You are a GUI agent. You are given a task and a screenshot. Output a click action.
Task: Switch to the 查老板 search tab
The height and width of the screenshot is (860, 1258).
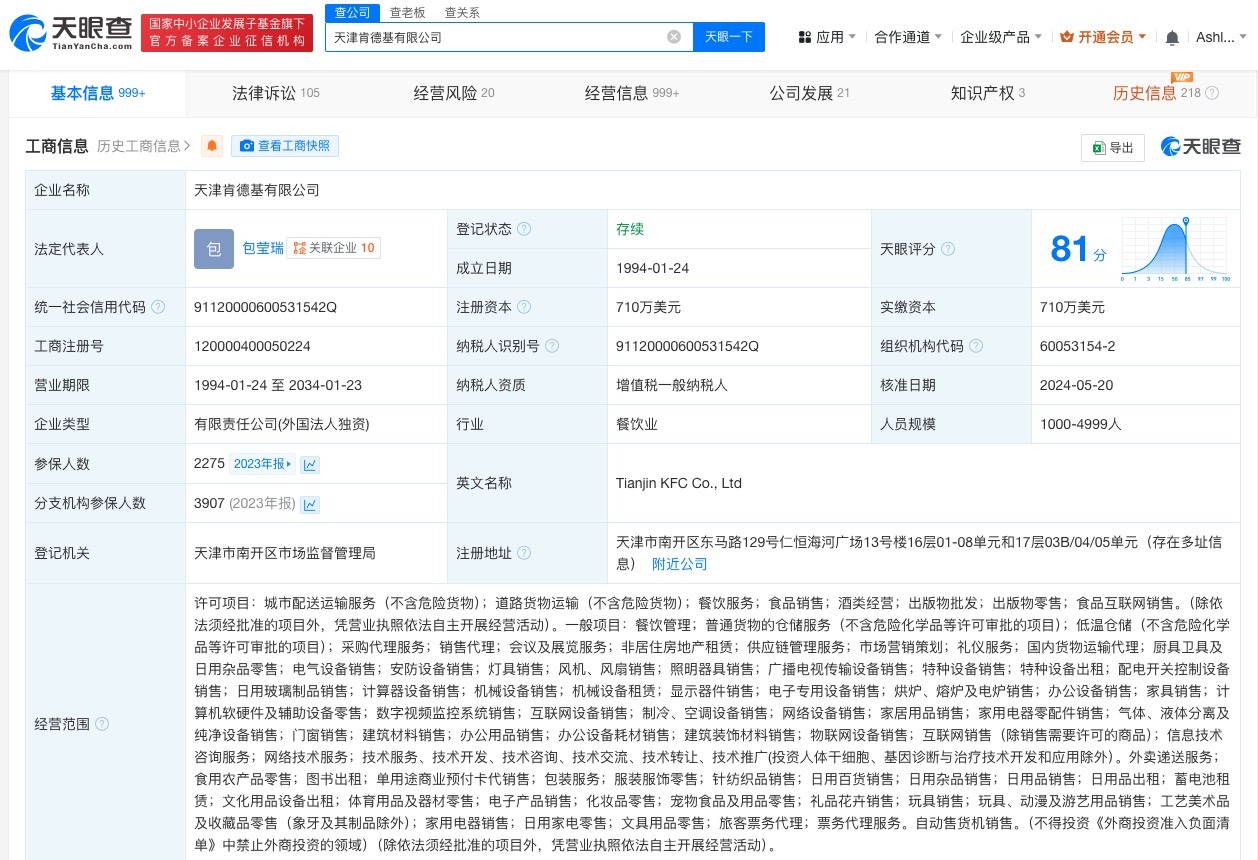407,13
